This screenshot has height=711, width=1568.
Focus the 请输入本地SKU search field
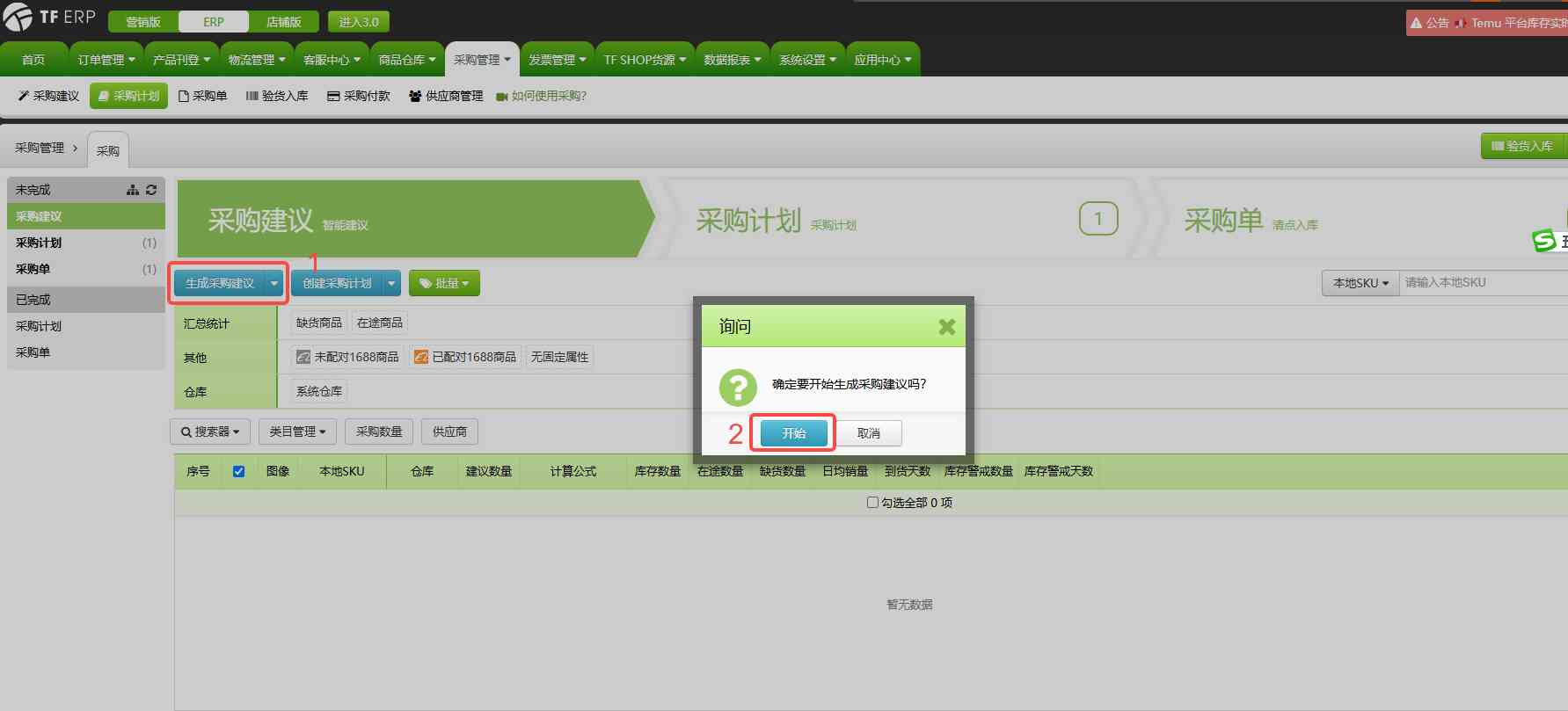tap(1484, 283)
